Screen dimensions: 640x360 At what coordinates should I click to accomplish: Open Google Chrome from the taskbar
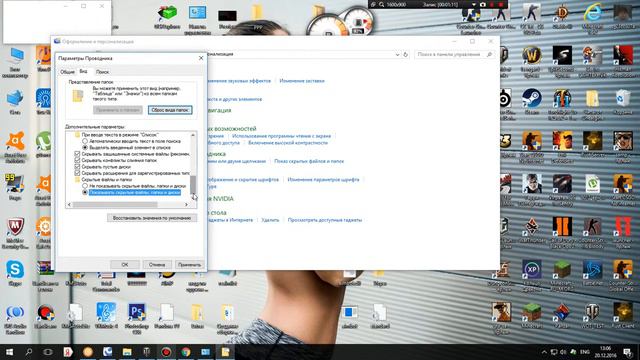pyautogui.click(x=186, y=352)
